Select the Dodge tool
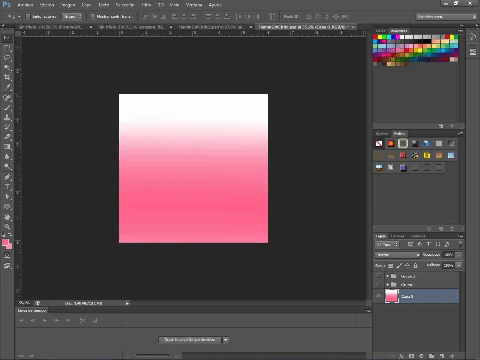 (x=7, y=166)
